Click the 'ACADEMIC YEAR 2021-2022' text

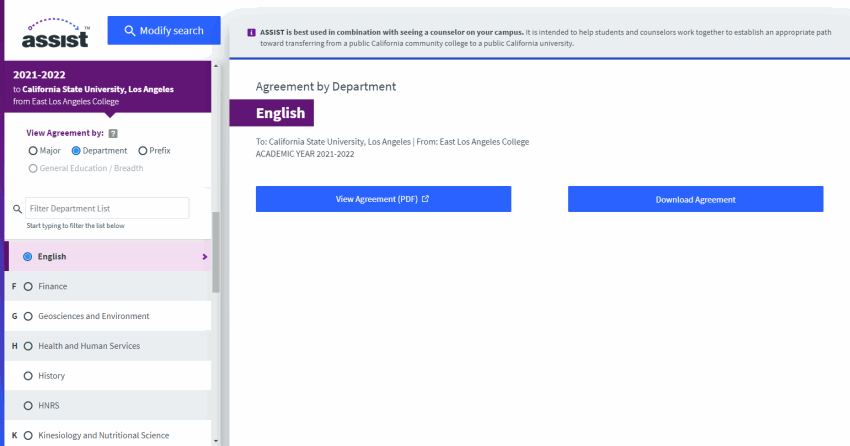[x=305, y=154]
